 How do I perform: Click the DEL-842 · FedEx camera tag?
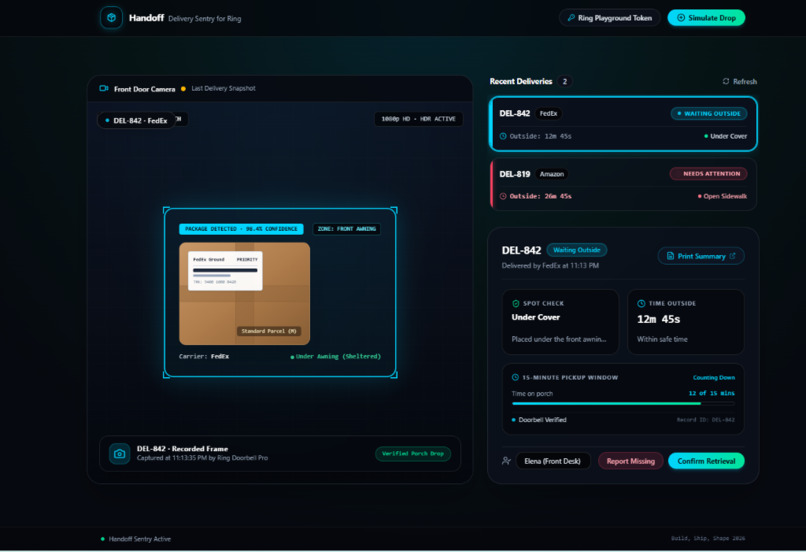pos(137,121)
